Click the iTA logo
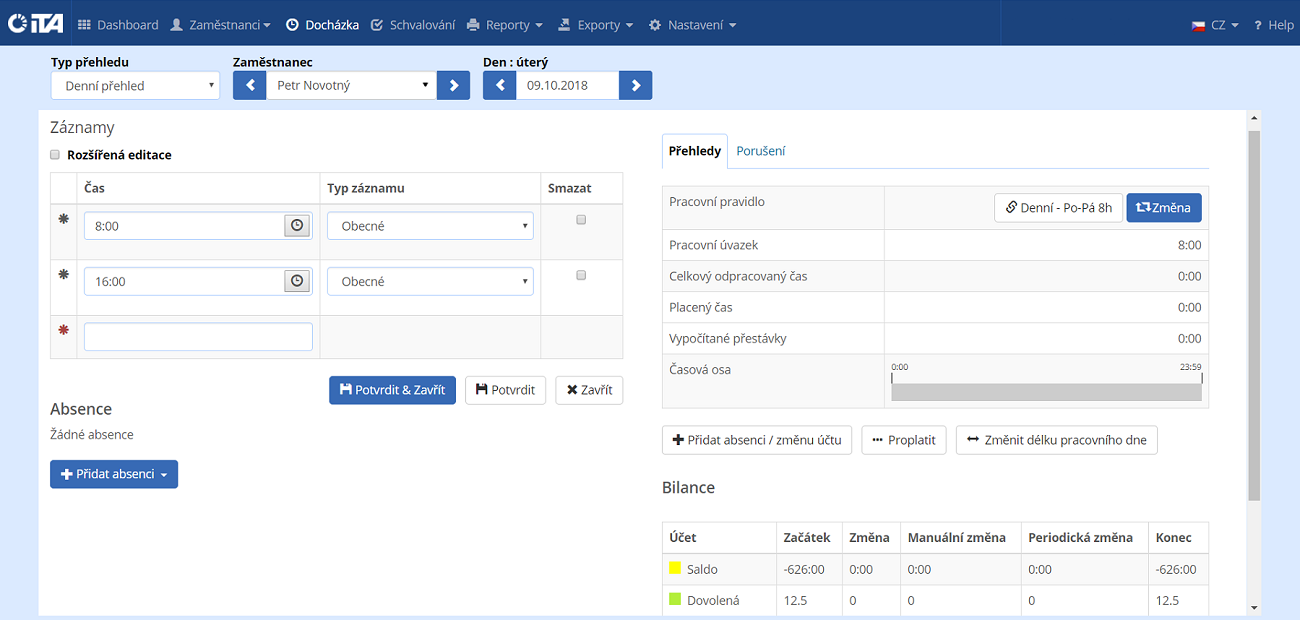 [35, 24]
